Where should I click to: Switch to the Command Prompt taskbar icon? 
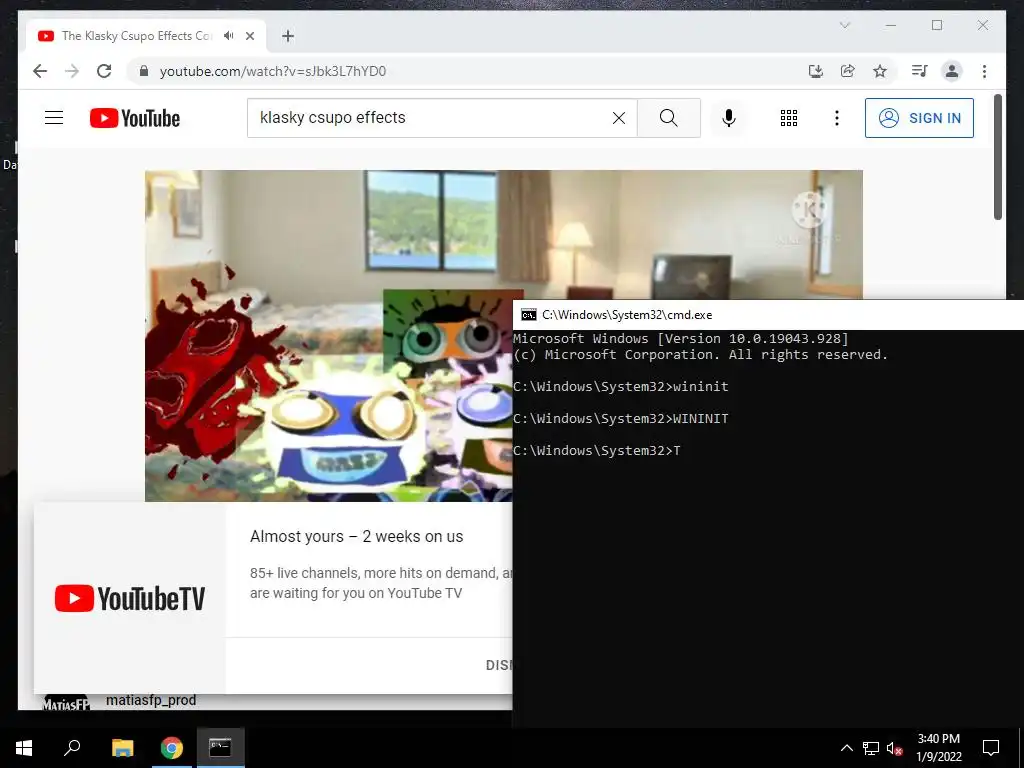pyautogui.click(x=220, y=748)
